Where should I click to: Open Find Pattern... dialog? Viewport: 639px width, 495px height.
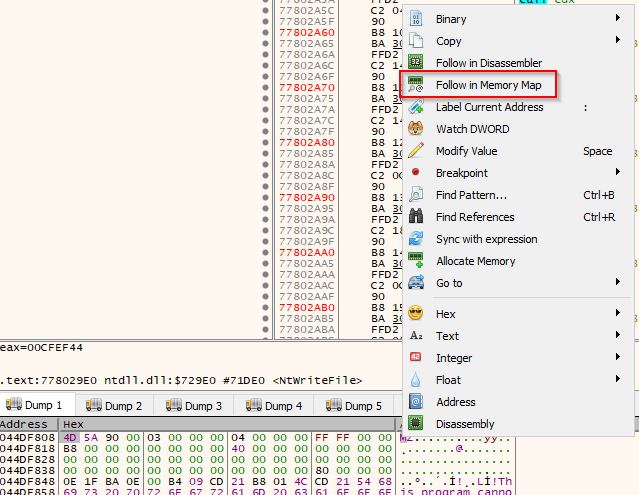pyautogui.click(x=472, y=195)
